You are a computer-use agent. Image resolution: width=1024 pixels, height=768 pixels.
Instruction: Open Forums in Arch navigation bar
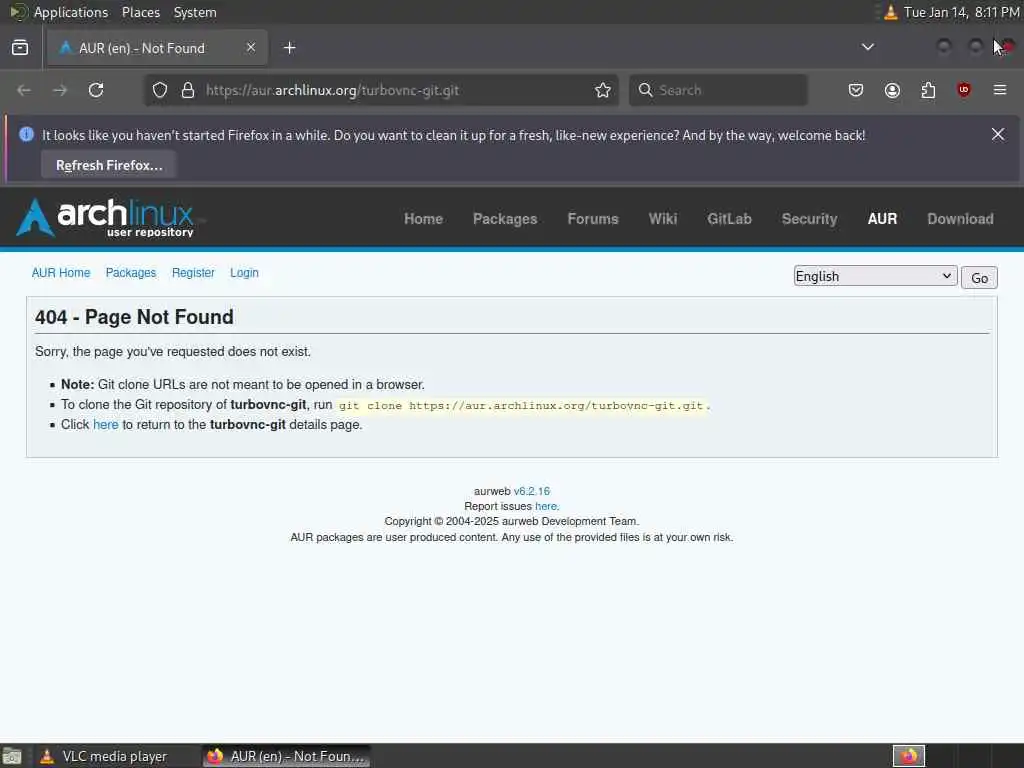[x=593, y=219]
